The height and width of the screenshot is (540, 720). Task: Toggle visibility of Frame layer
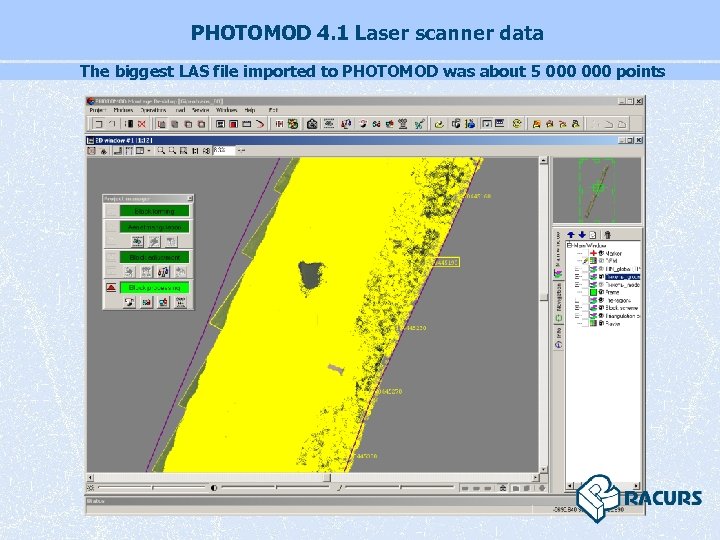tap(601, 292)
